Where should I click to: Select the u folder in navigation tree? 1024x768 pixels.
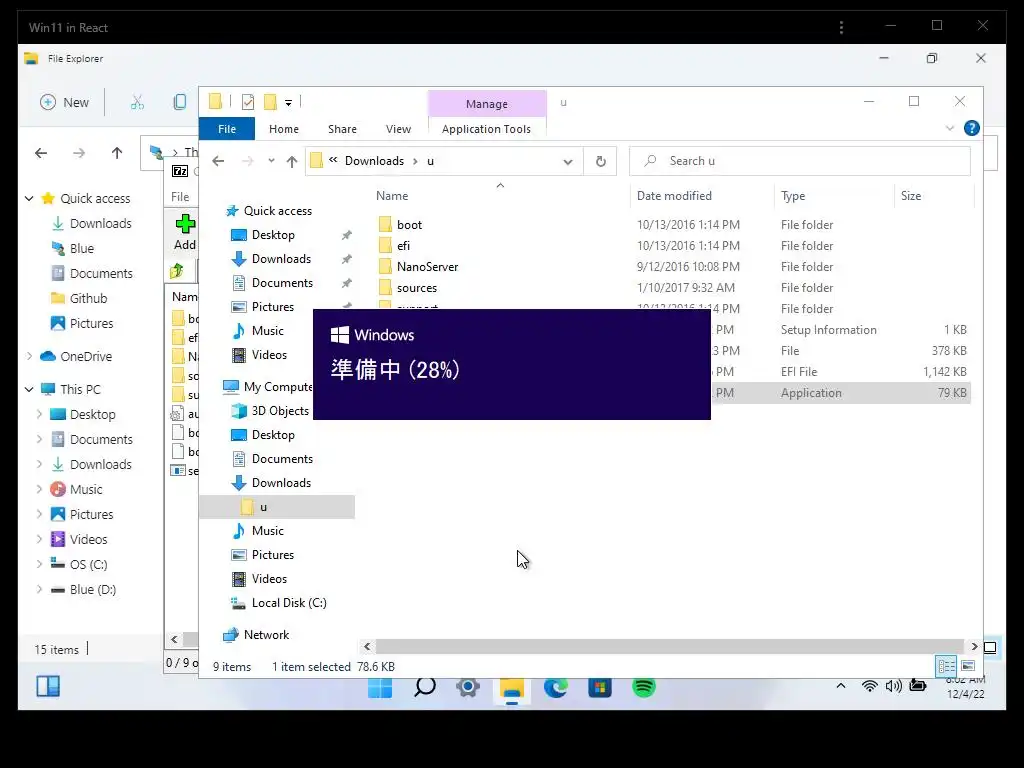tap(277, 507)
